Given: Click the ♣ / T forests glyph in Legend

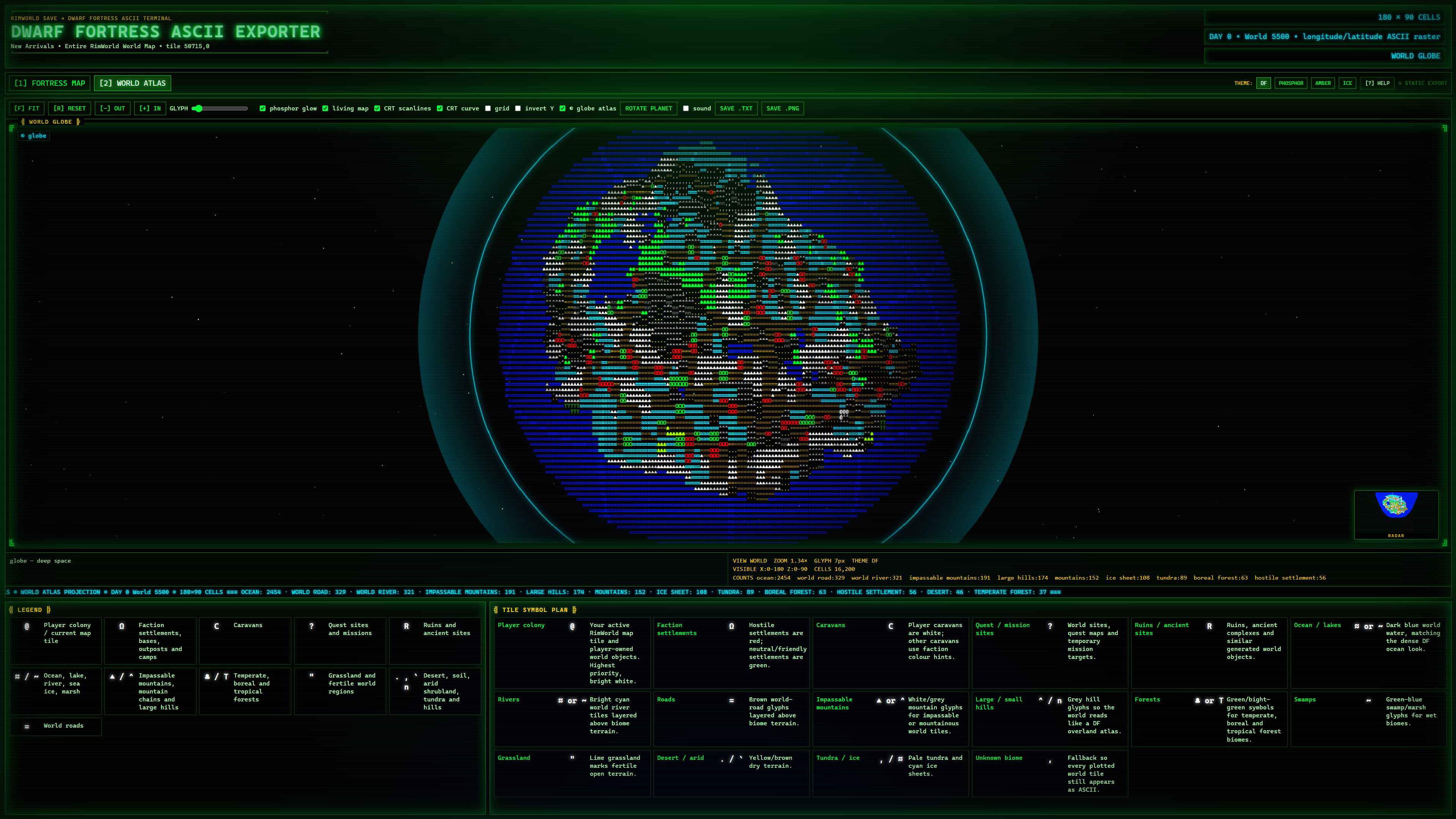Looking at the screenshot, I should [x=217, y=676].
